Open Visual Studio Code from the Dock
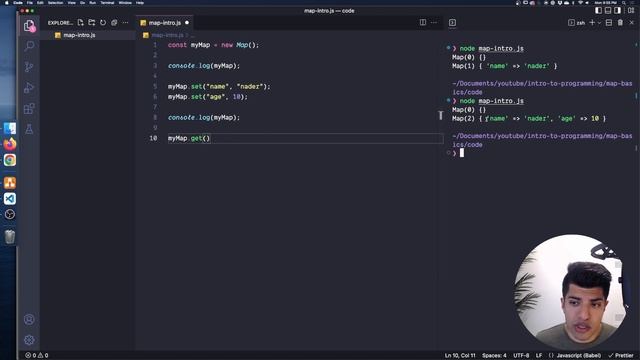Image resolution: width=640 pixels, height=360 pixels. 10,198
